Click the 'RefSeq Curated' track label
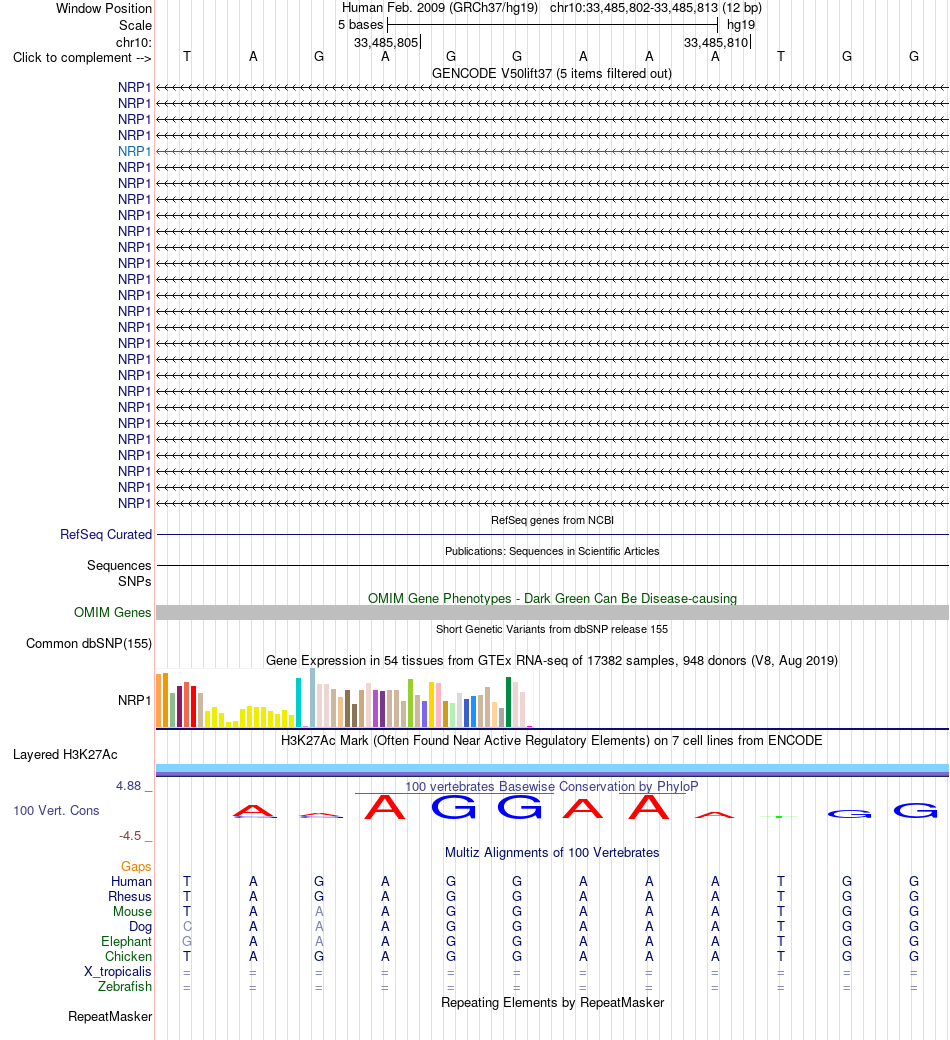This screenshot has height=1040, width=950. click(x=106, y=535)
